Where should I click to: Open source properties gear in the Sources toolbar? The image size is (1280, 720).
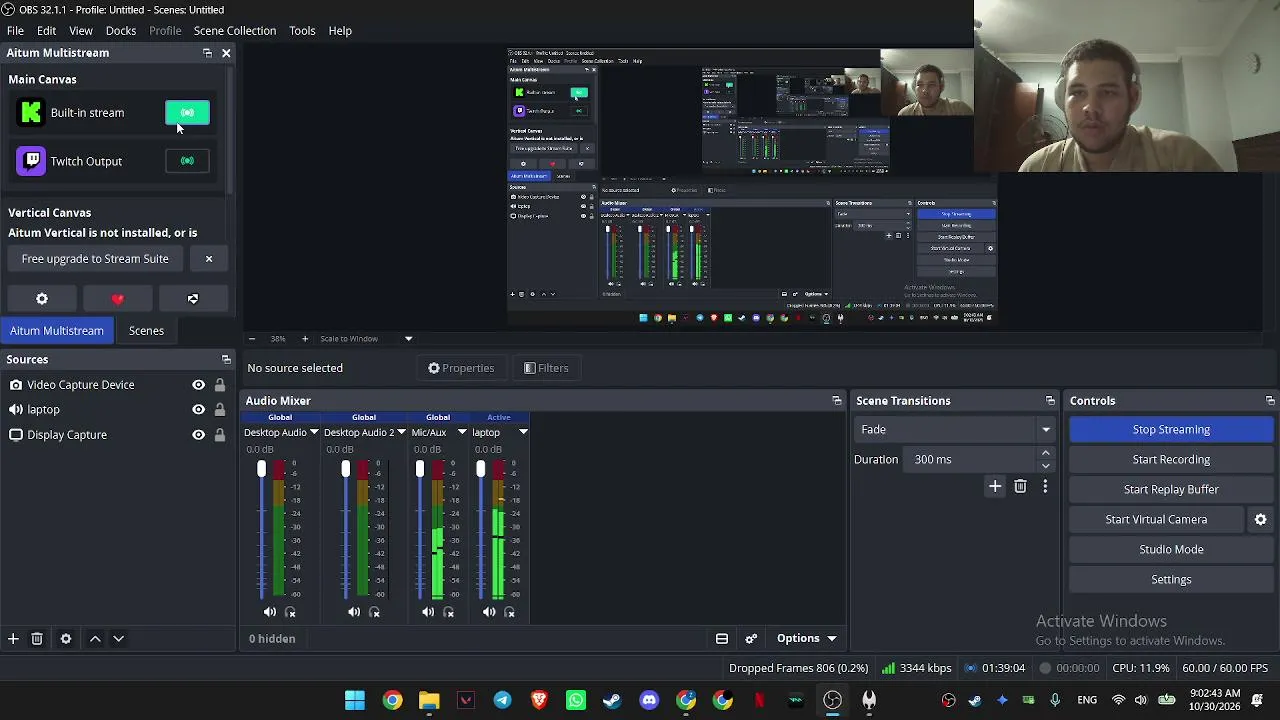click(66, 639)
